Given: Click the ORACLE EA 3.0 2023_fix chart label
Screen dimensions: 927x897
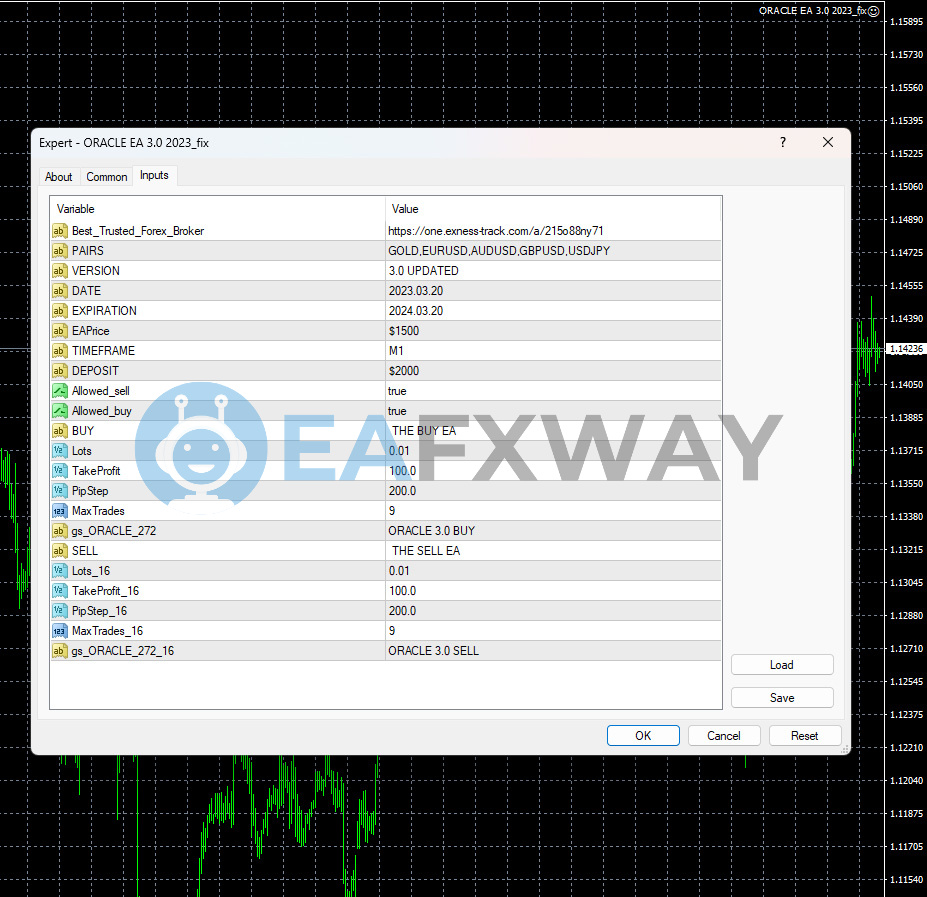Looking at the screenshot, I should click(812, 11).
